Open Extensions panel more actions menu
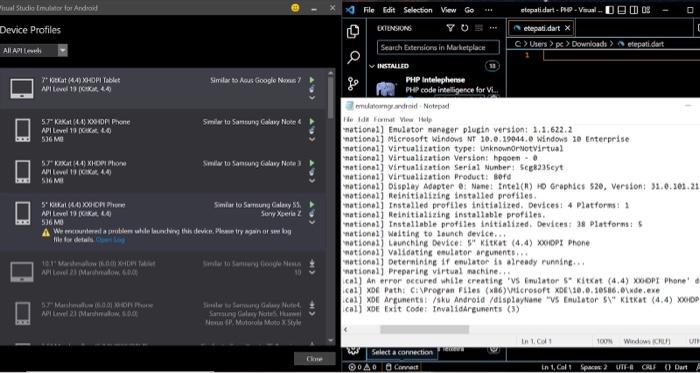700x373 pixels. click(x=493, y=28)
